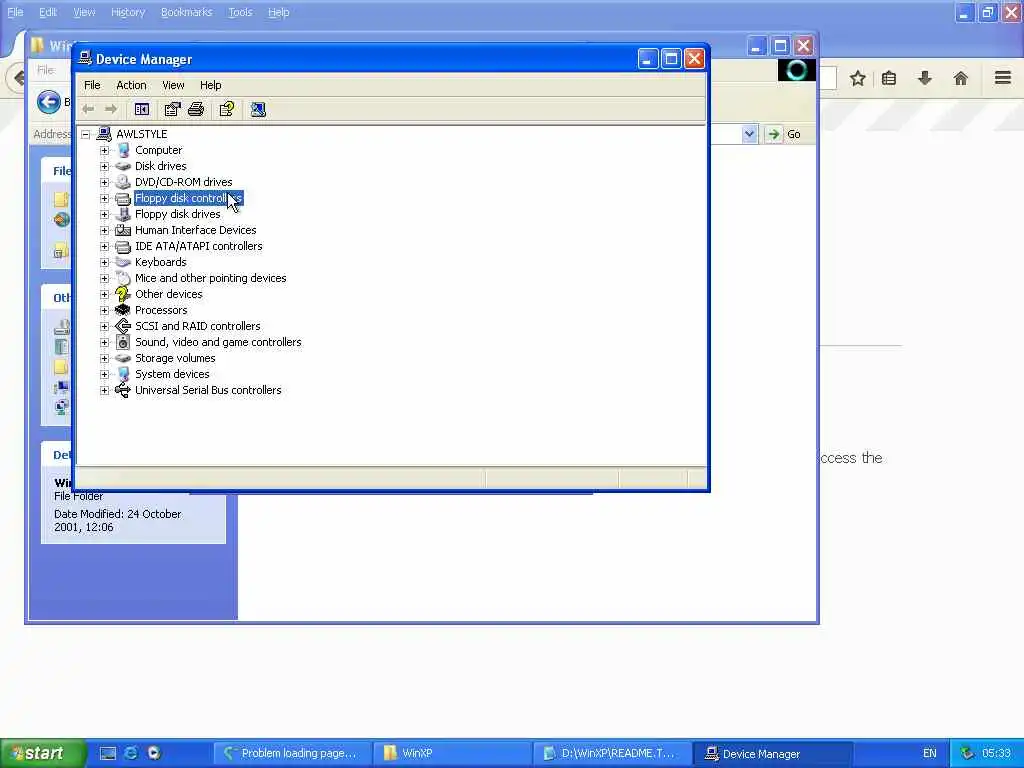Click the Processors chip icon
The width and height of the screenshot is (1024, 768).
[x=123, y=310]
